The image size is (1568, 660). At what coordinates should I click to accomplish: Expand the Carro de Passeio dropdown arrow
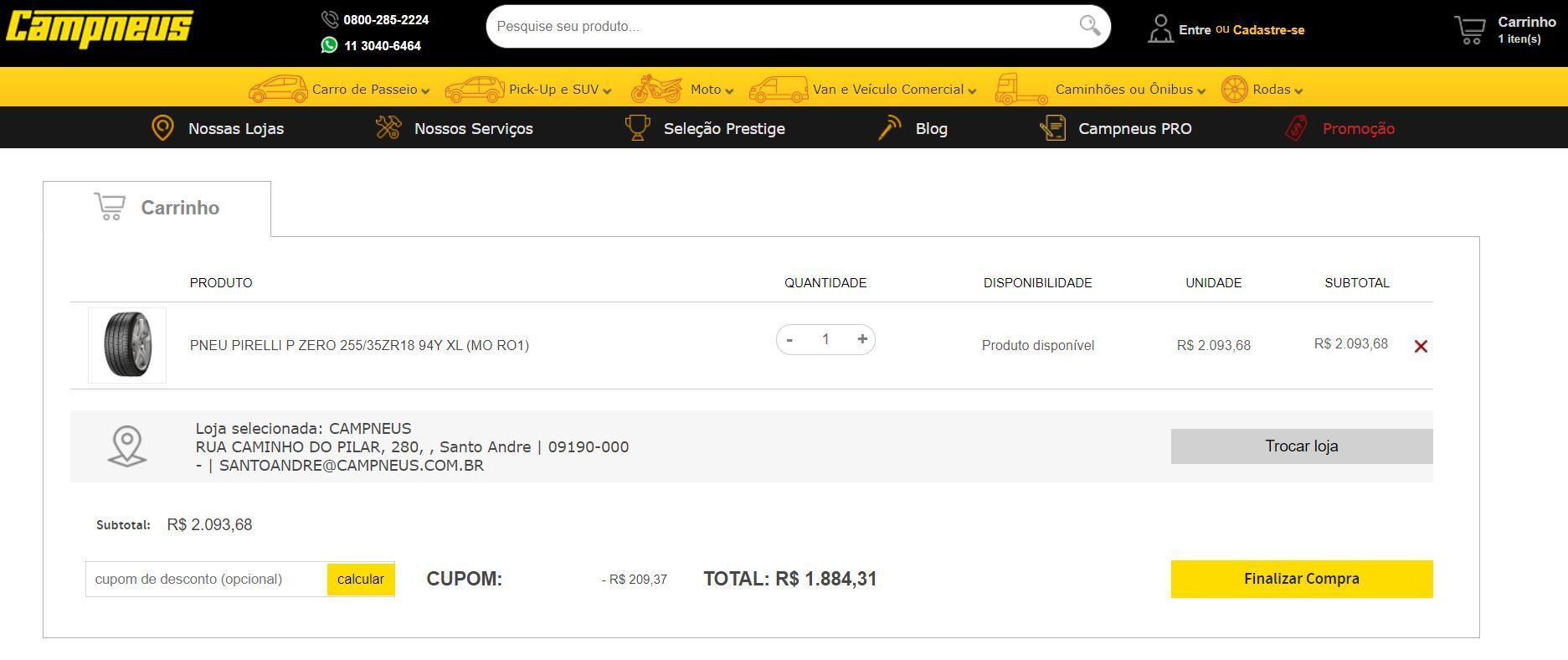tap(425, 90)
